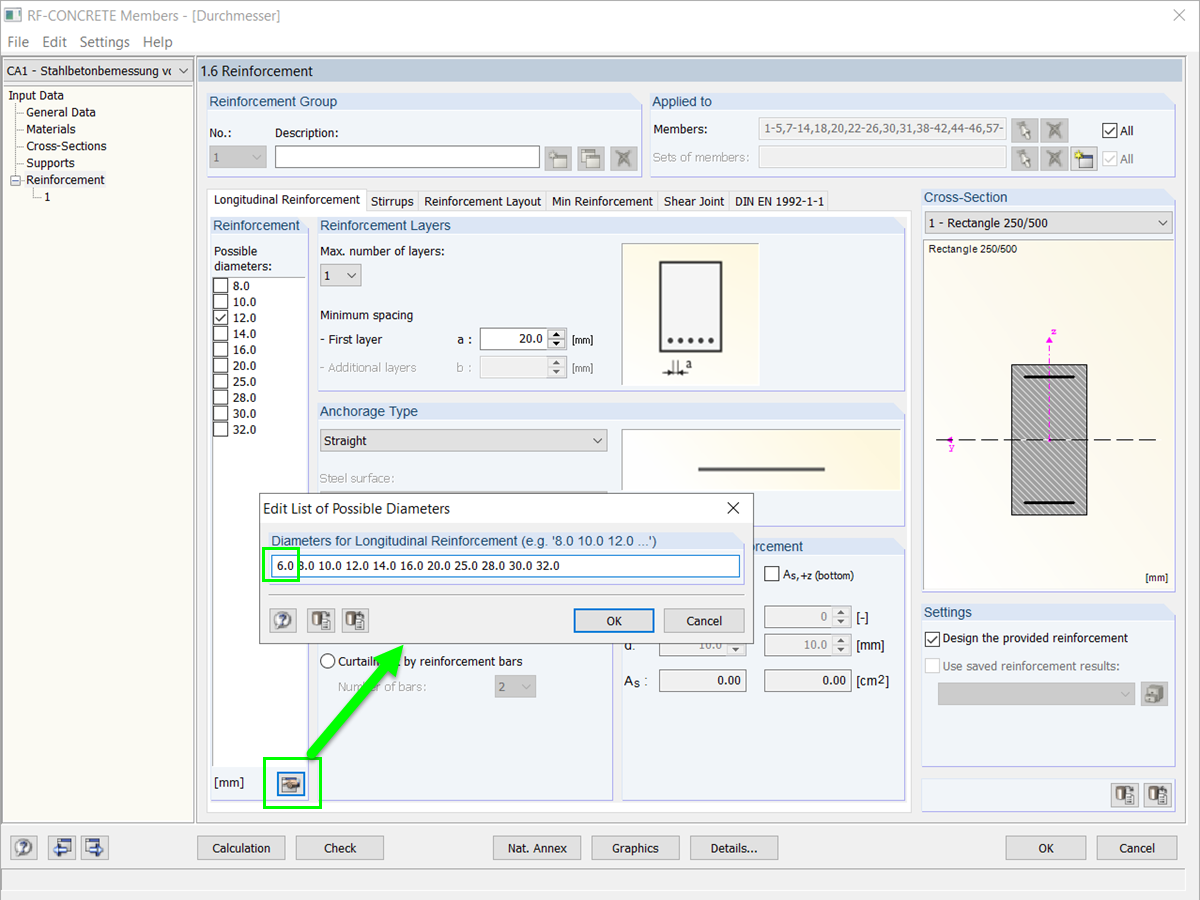The height and width of the screenshot is (900, 1200).
Task: Click the Graphics button
Action: click(x=636, y=848)
